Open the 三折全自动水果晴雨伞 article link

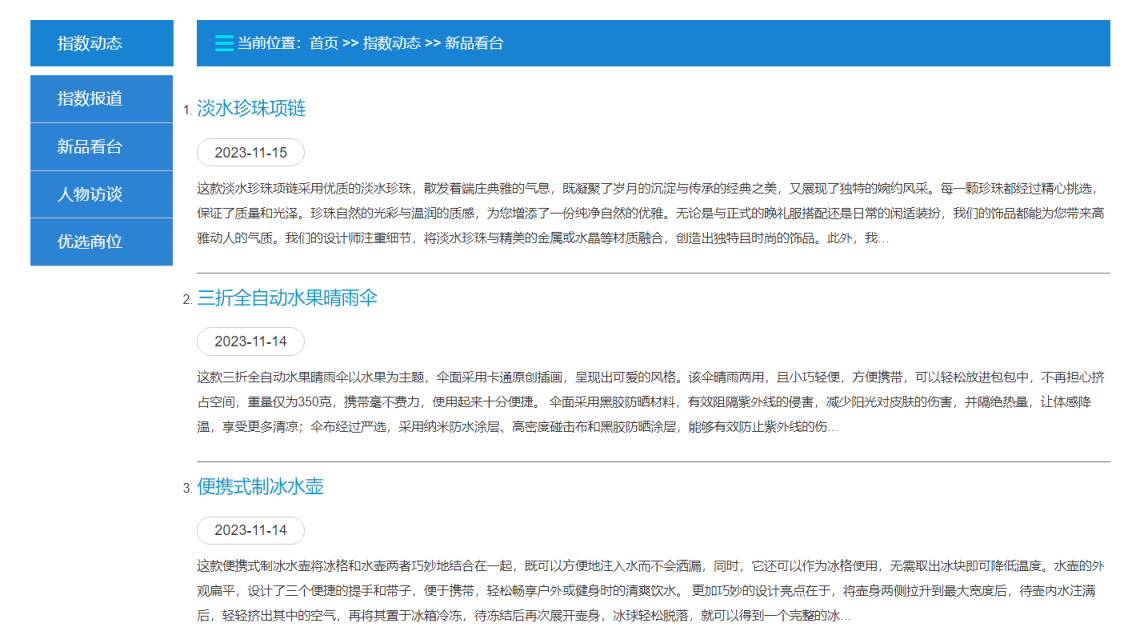pos(287,298)
